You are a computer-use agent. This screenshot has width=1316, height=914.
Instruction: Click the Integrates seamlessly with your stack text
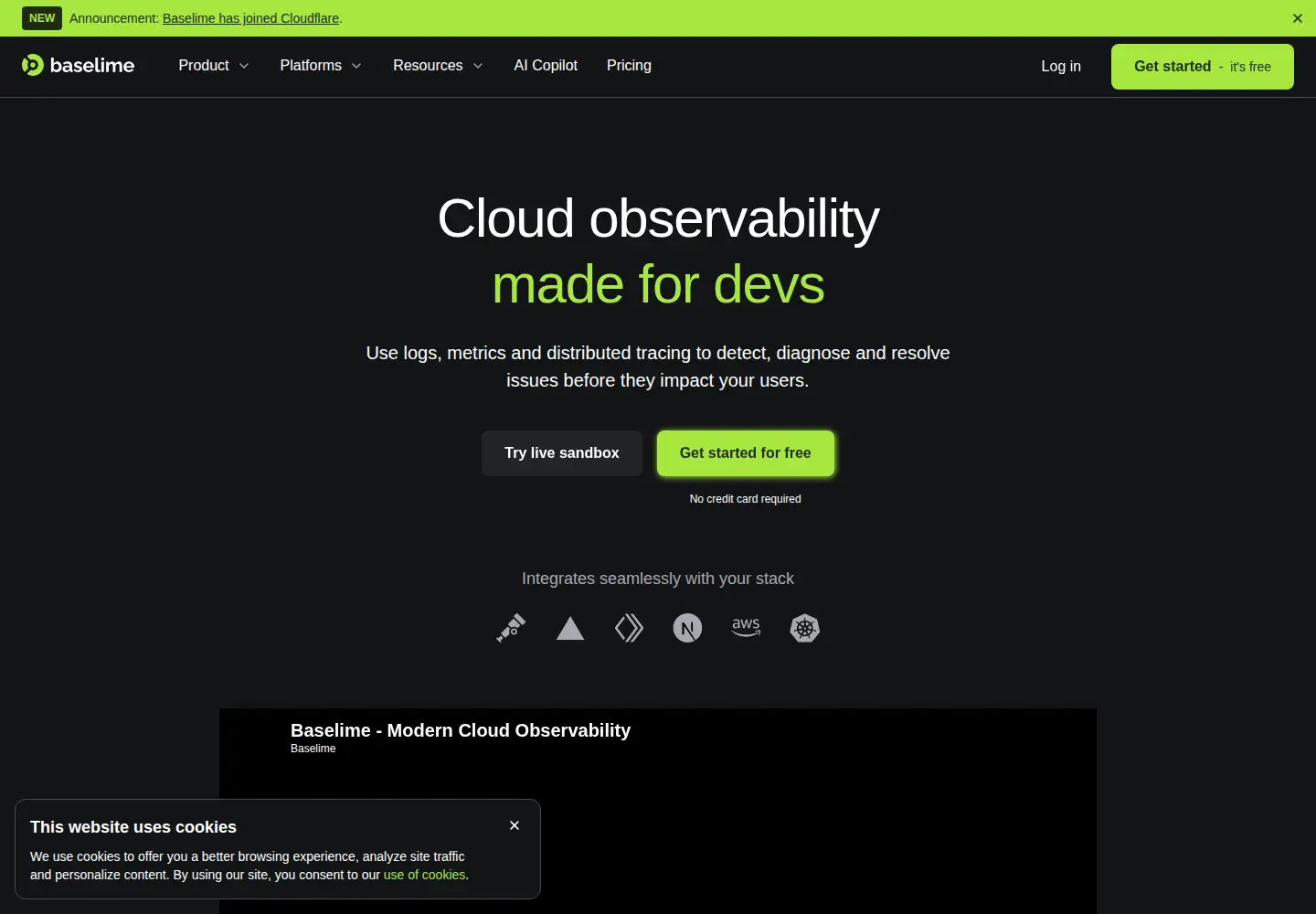click(658, 579)
